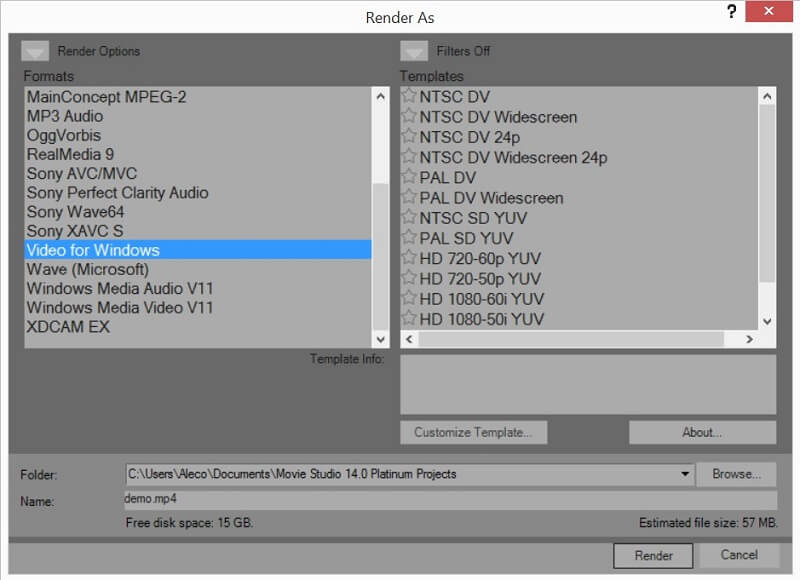
Task: Select the NTSC DV template name
Action: click(455, 97)
